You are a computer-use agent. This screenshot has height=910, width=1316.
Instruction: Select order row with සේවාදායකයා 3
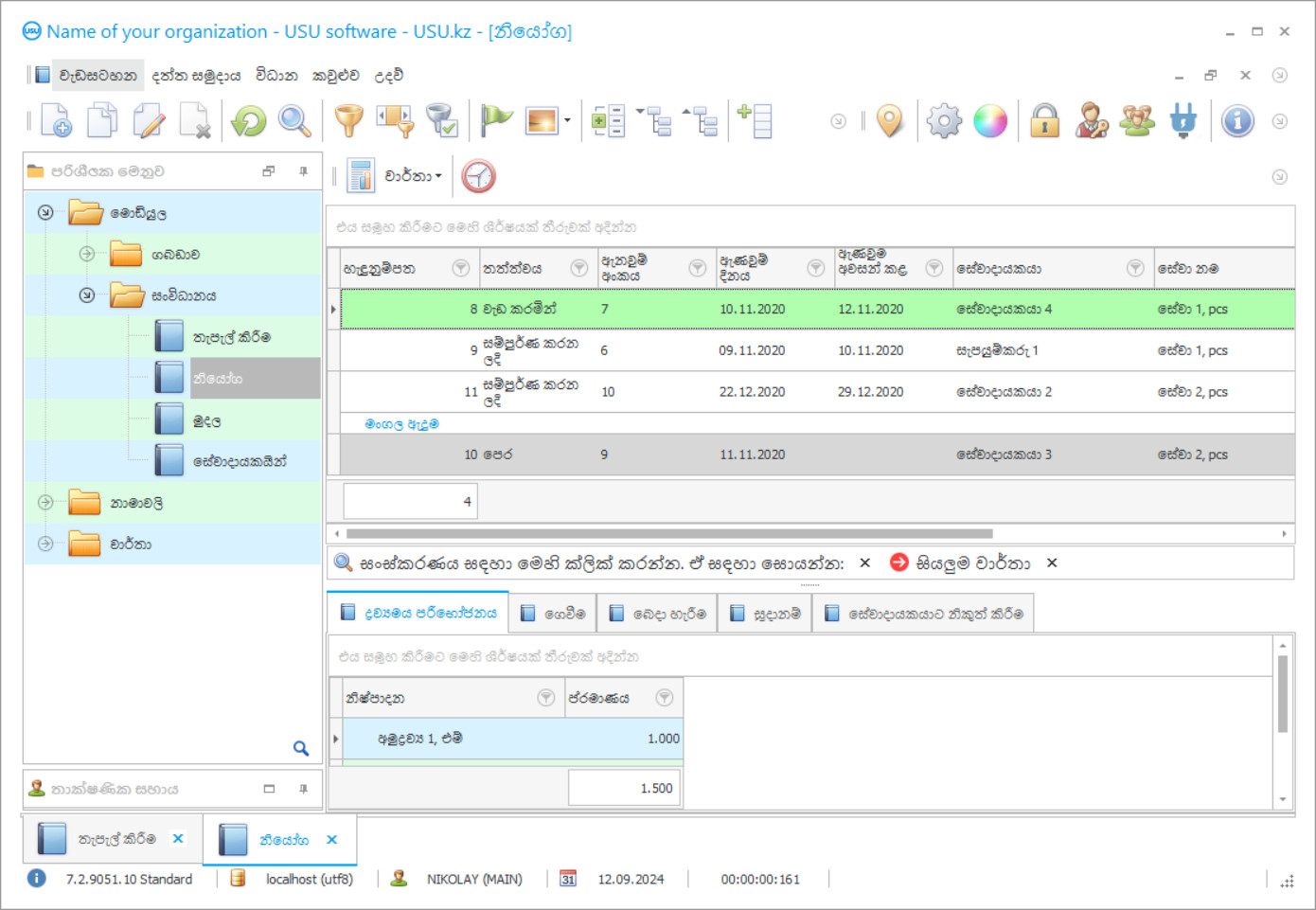(x=817, y=455)
